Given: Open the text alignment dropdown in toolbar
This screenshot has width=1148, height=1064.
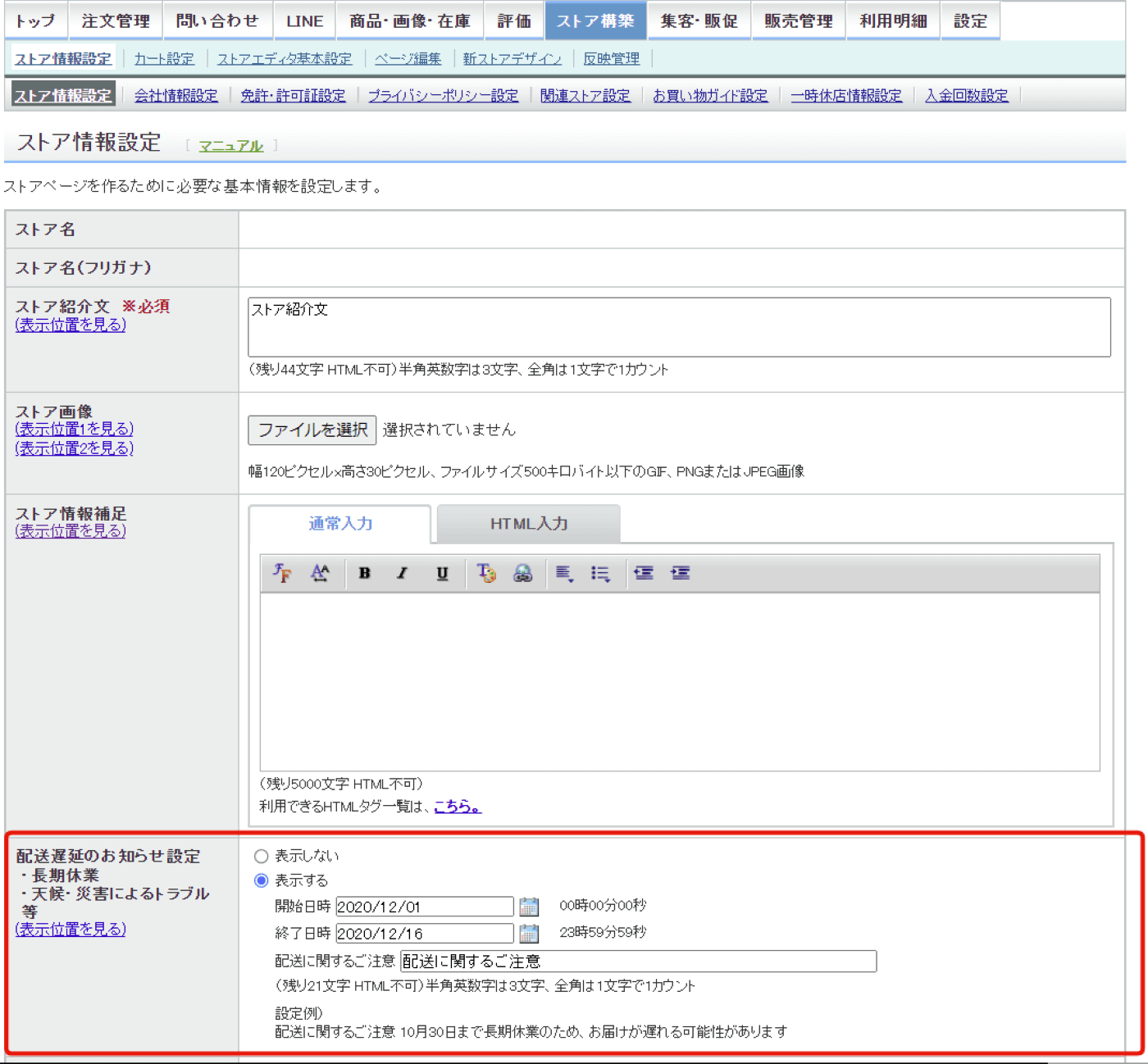Looking at the screenshot, I should [564, 573].
